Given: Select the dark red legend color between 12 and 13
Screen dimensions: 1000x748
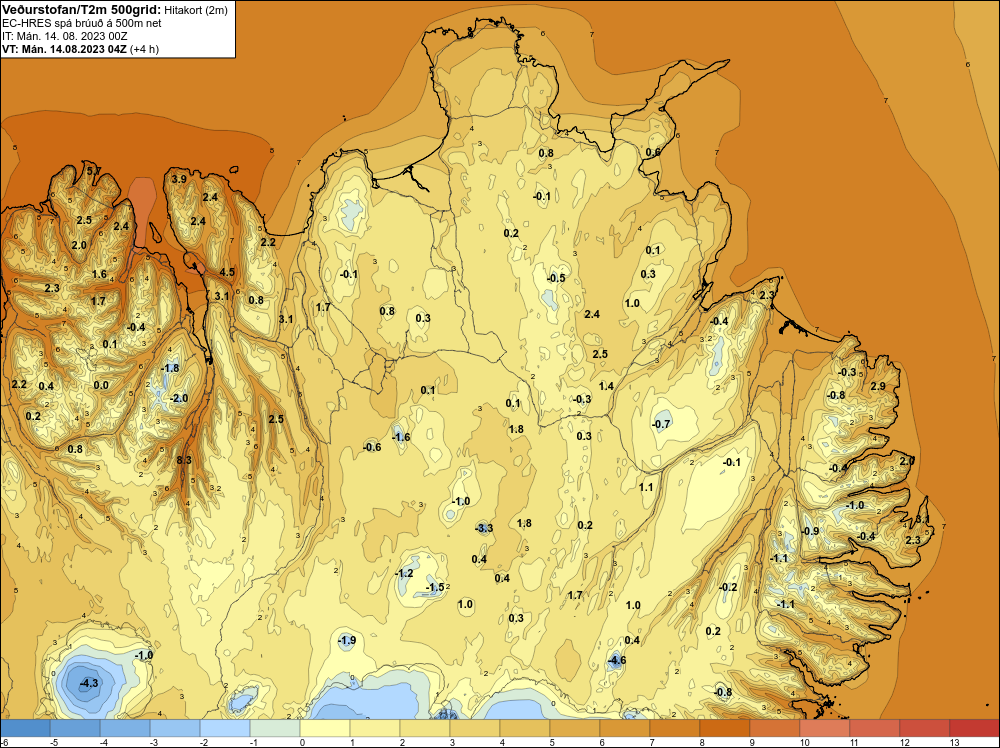Looking at the screenshot, I should 925,728.
